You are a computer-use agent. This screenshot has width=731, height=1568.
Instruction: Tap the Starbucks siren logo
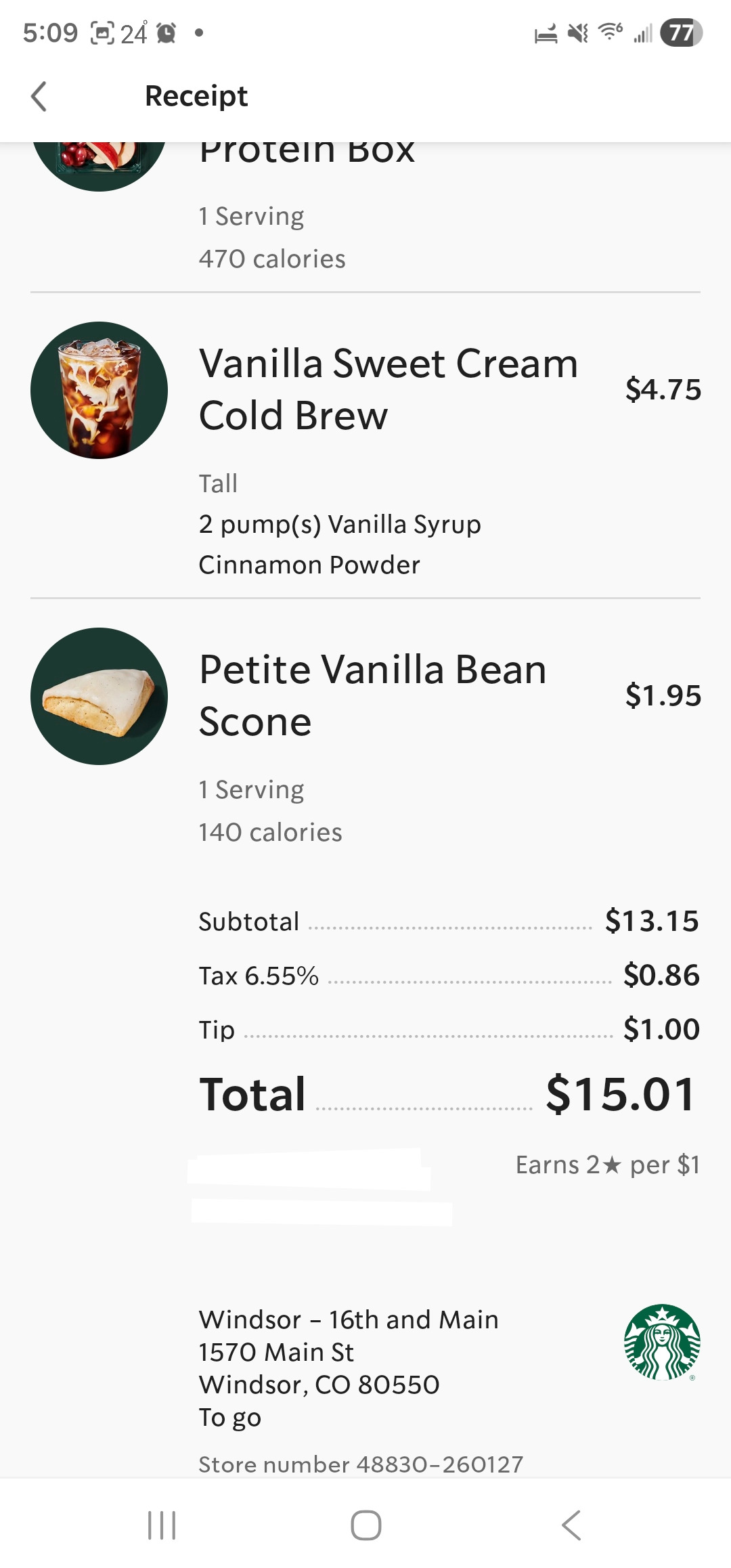pos(661,1342)
